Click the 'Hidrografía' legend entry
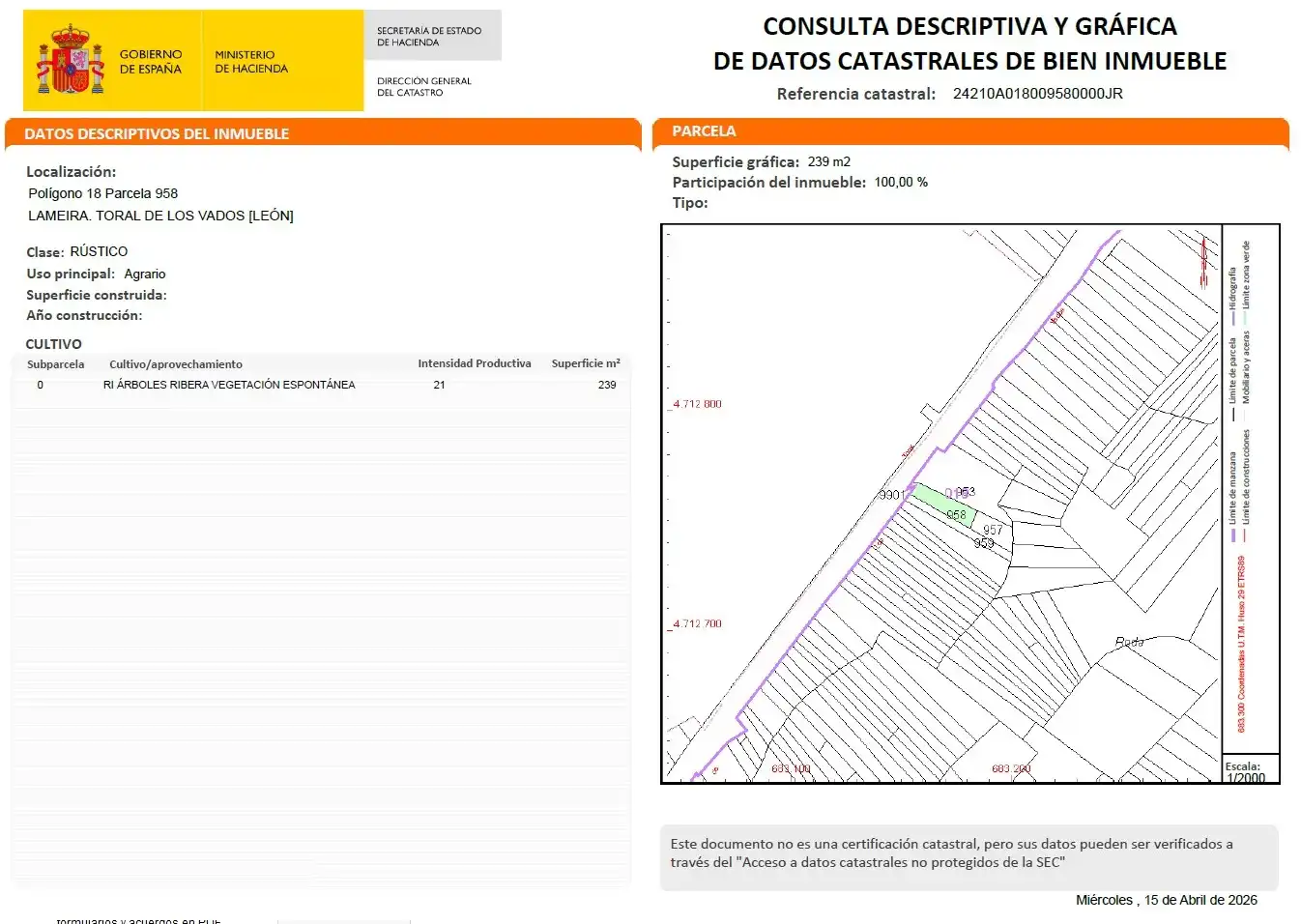The height and width of the screenshot is (924, 1301). (x=1232, y=295)
